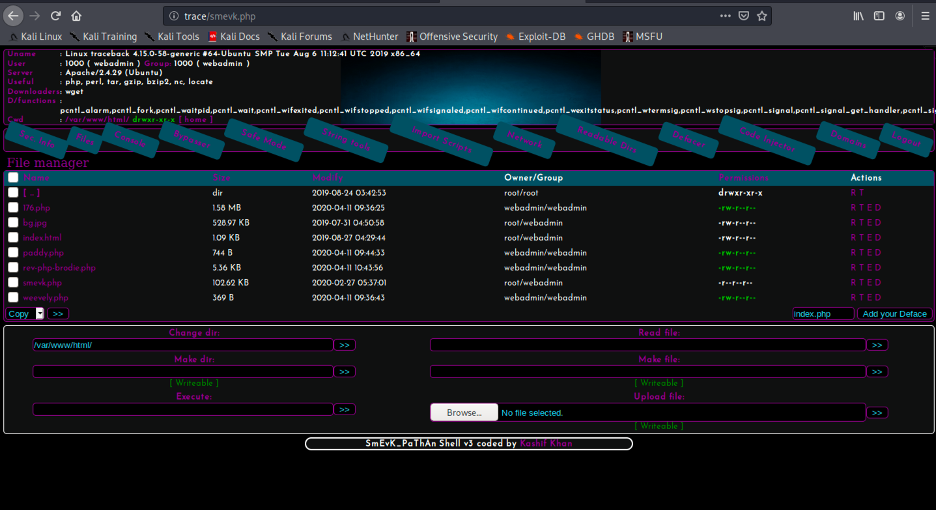The image size is (936, 510).
Task: Open the Safe Mode tab
Action: 264,140
